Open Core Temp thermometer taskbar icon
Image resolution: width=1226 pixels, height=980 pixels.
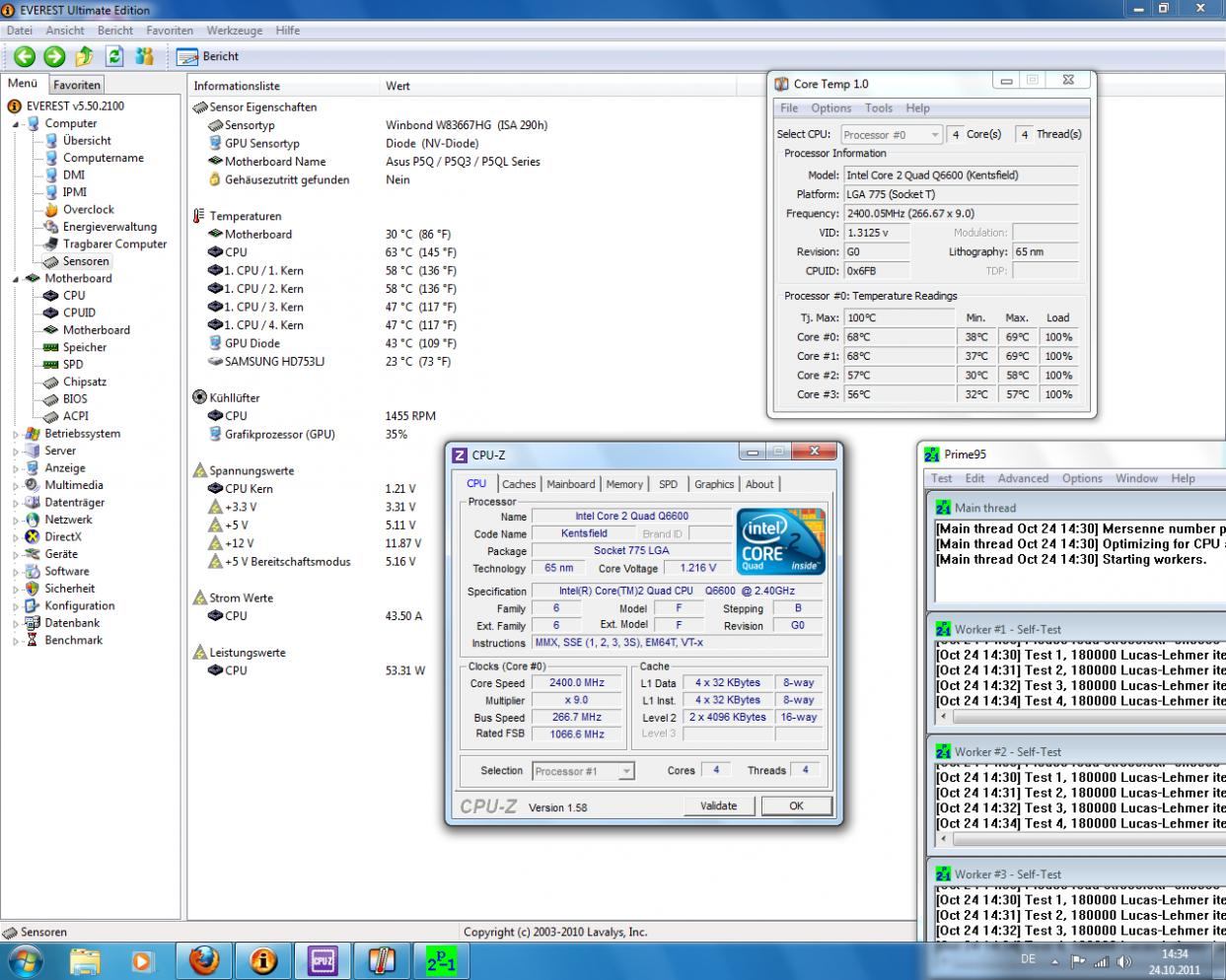[382, 960]
